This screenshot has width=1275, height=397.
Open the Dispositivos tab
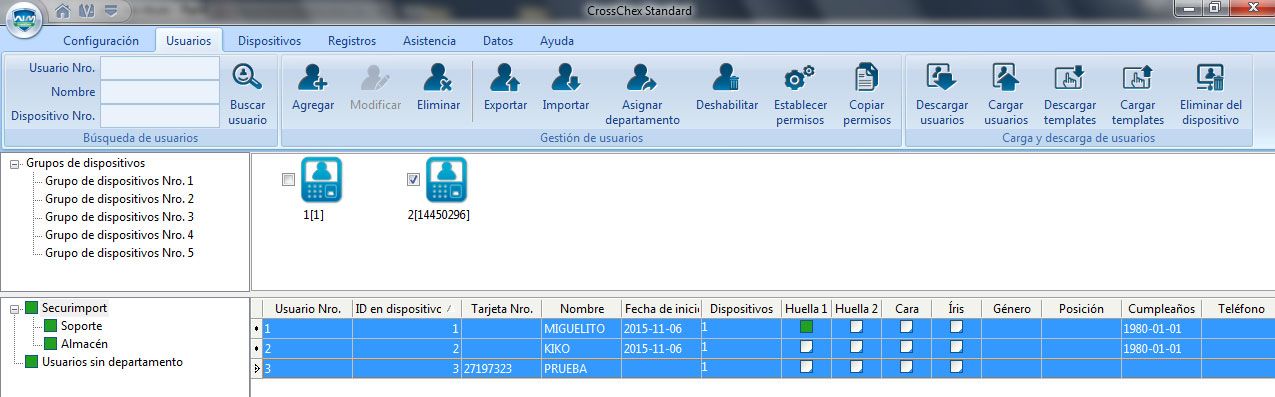point(270,41)
